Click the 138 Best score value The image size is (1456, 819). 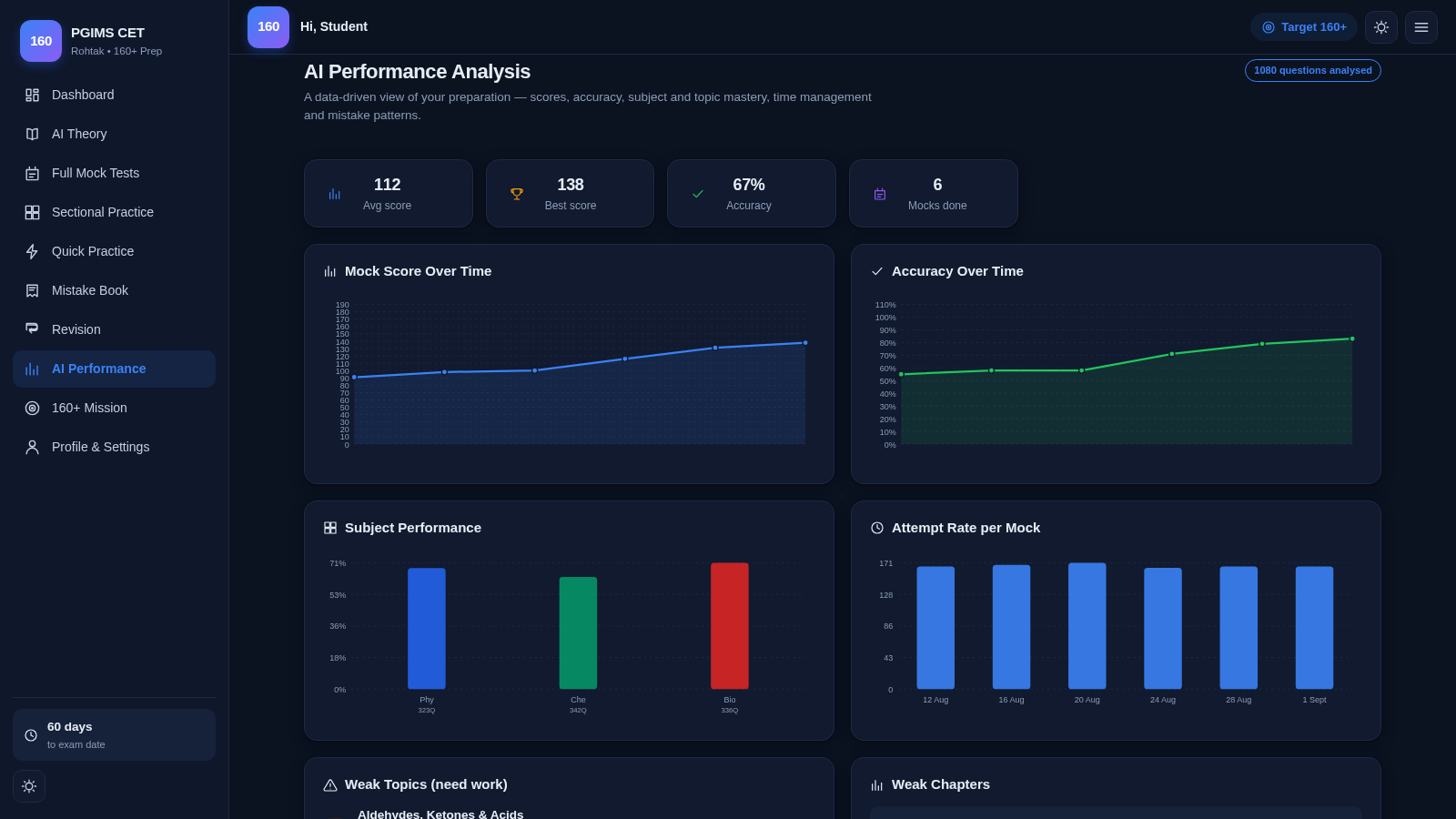[x=571, y=185]
